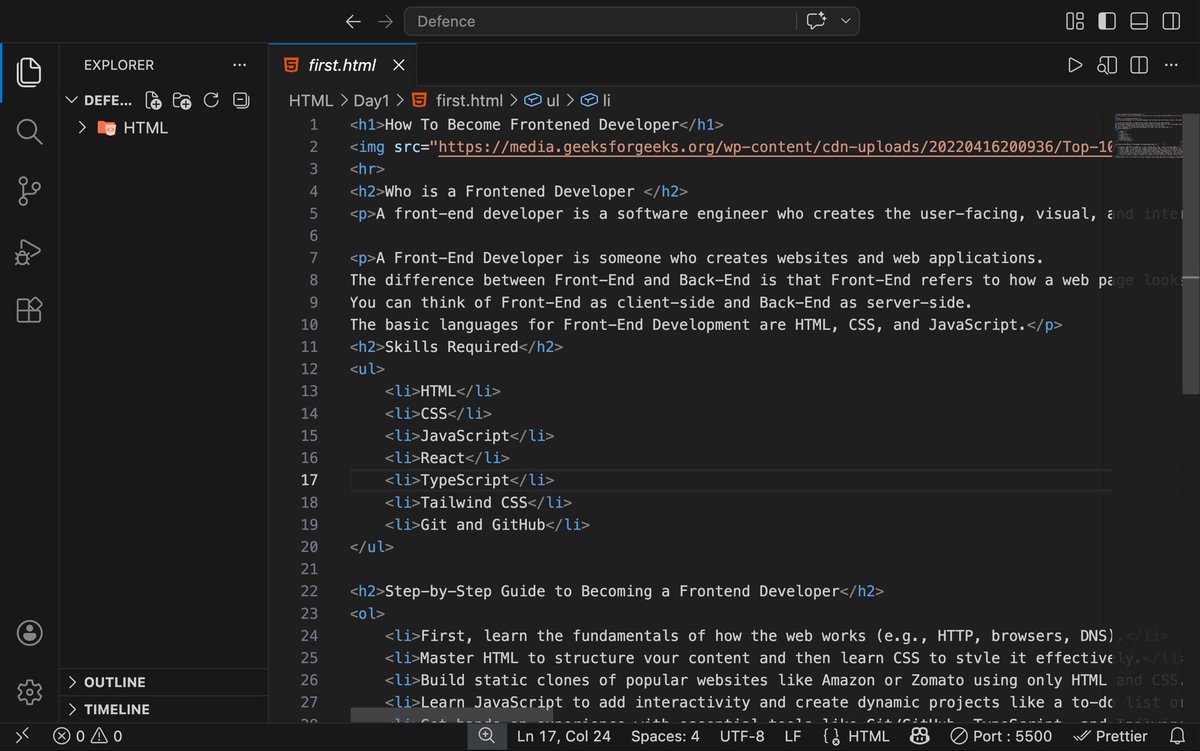Open the Manage gear menu

click(x=30, y=691)
